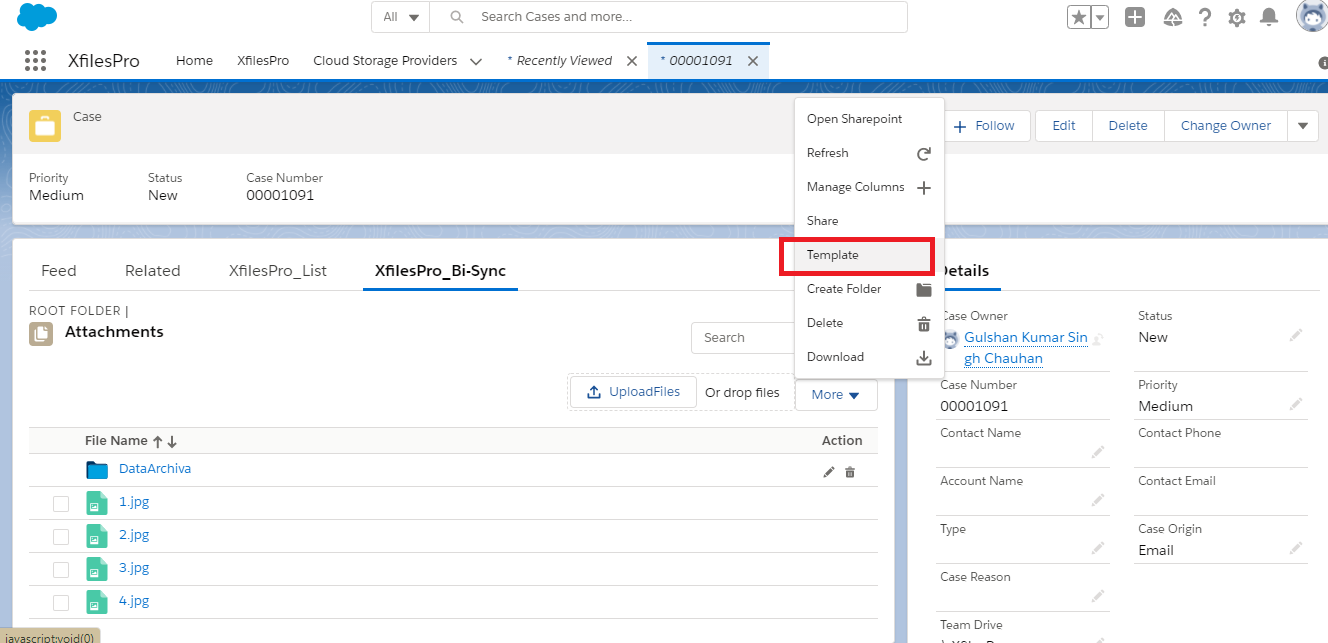Switch to the Feed tab
Viewport: 1328px width, 643px height.
coord(59,271)
